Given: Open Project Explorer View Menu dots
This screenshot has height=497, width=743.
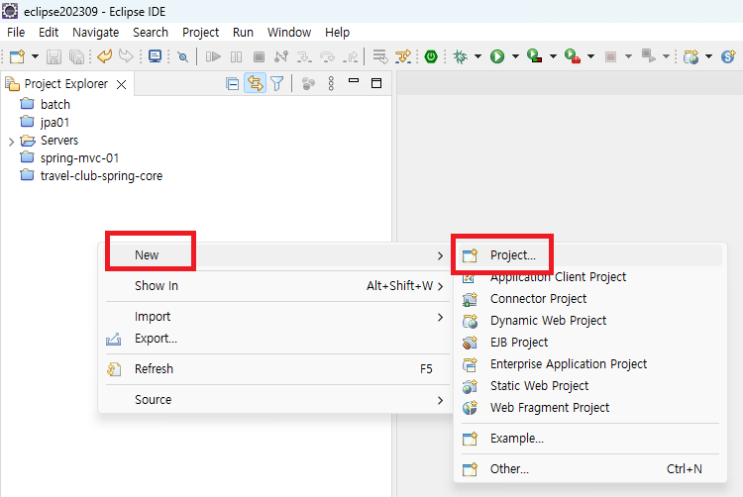Looking at the screenshot, I should (331, 83).
